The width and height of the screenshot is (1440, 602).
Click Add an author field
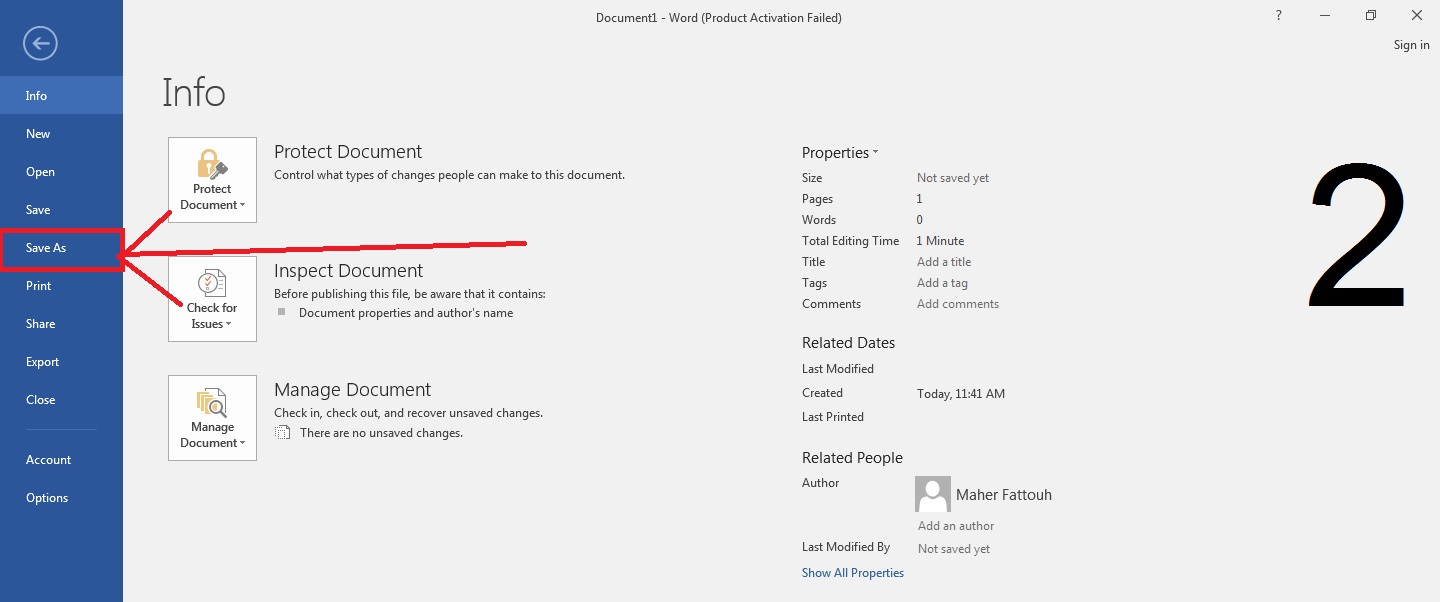click(956, 526)
